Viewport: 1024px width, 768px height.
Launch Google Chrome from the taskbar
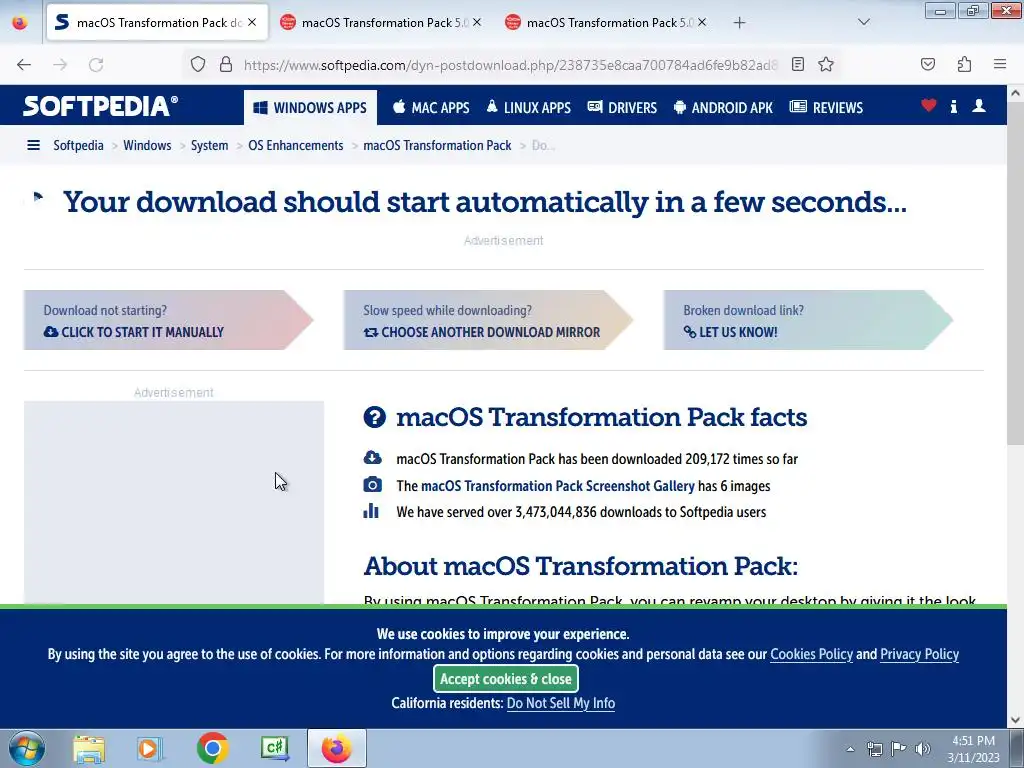pos(212,748)
